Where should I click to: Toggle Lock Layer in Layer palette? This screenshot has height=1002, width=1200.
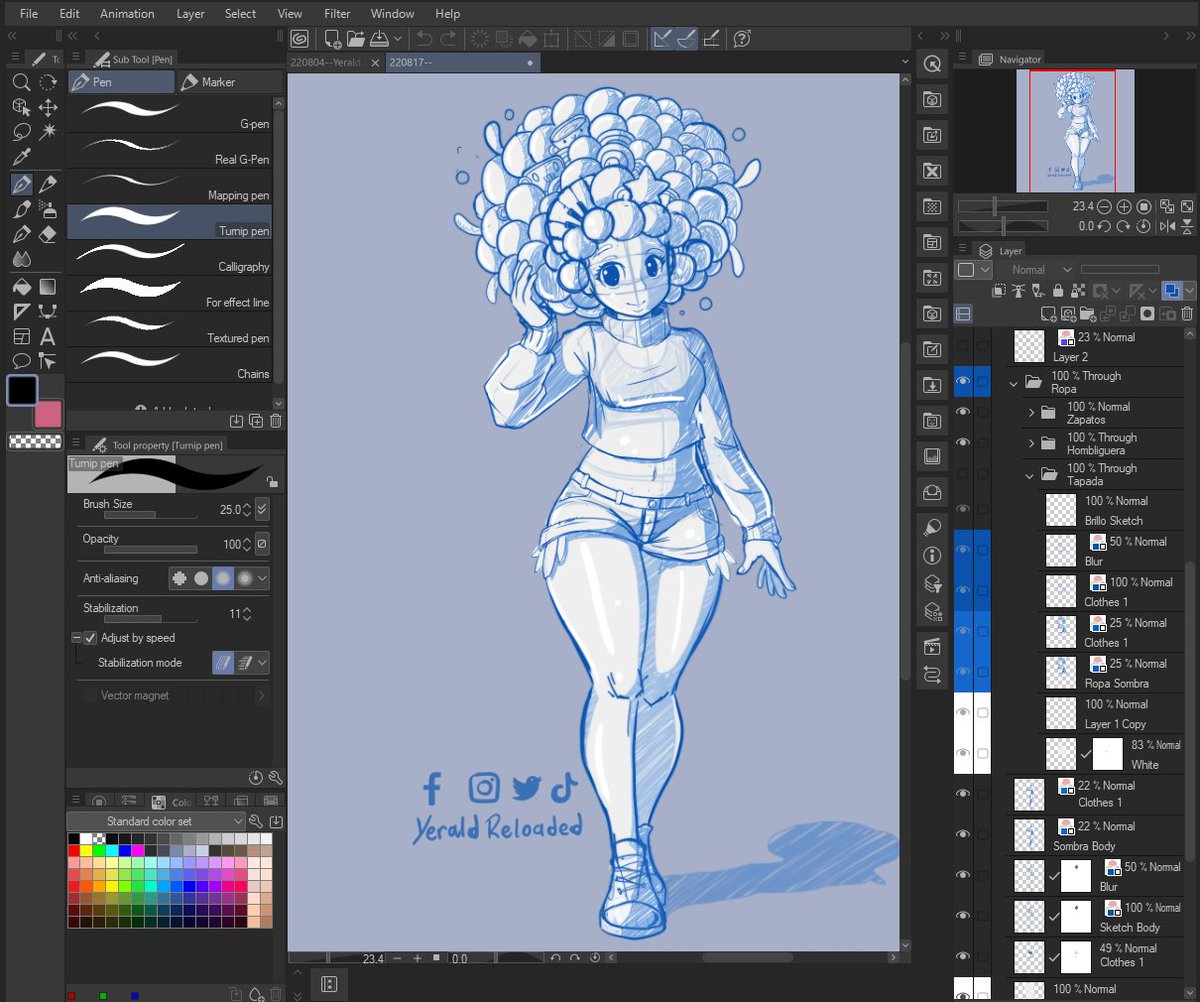click(x=1058, y=291)
